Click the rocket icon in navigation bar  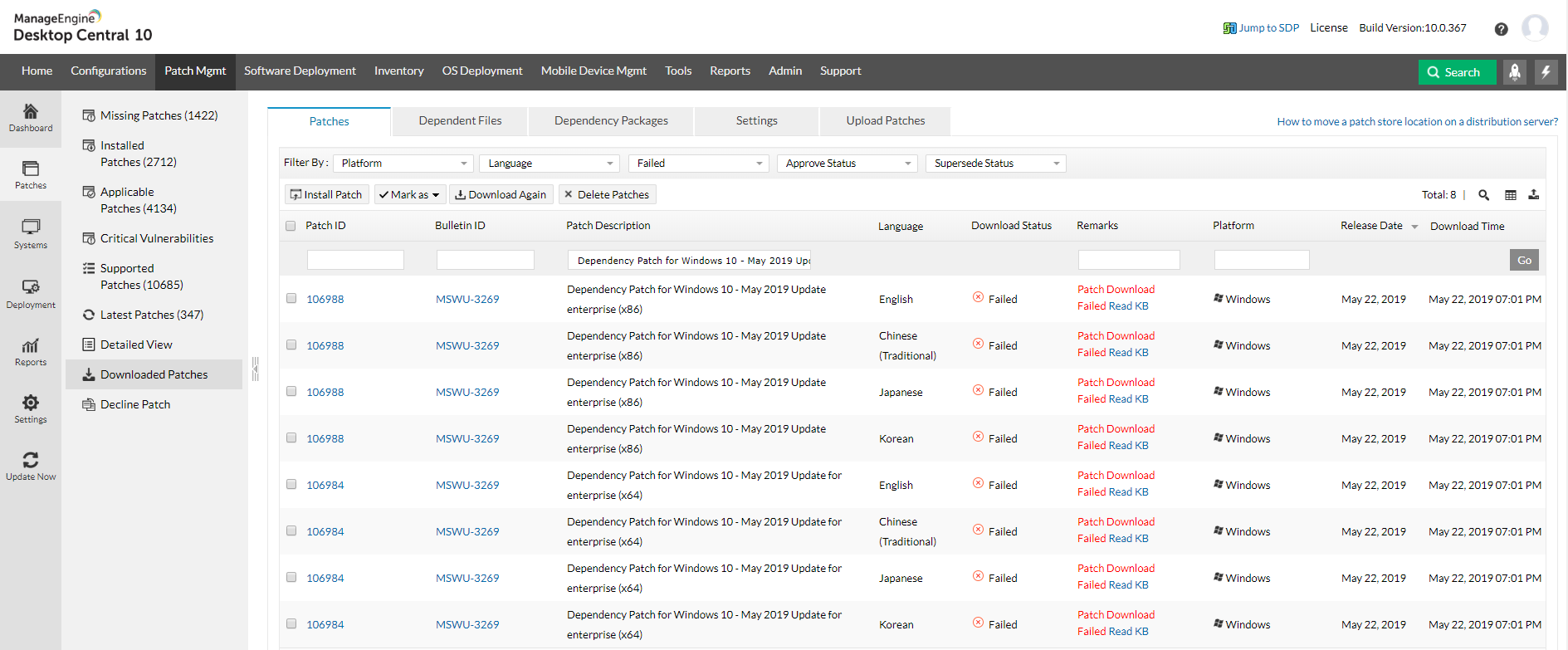point(1515,72)
